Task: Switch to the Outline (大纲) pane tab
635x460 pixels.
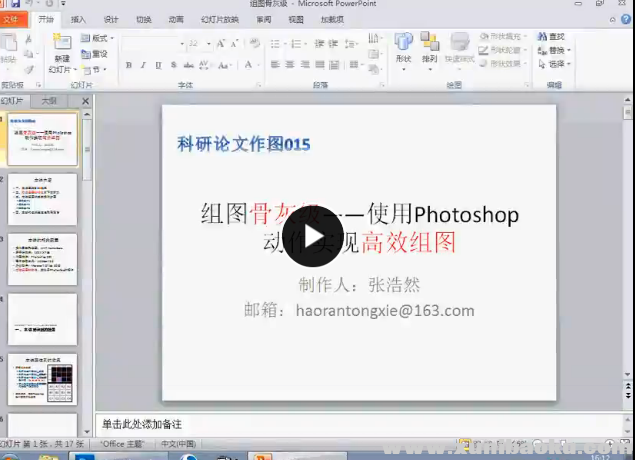Action: tap(50, 101)
